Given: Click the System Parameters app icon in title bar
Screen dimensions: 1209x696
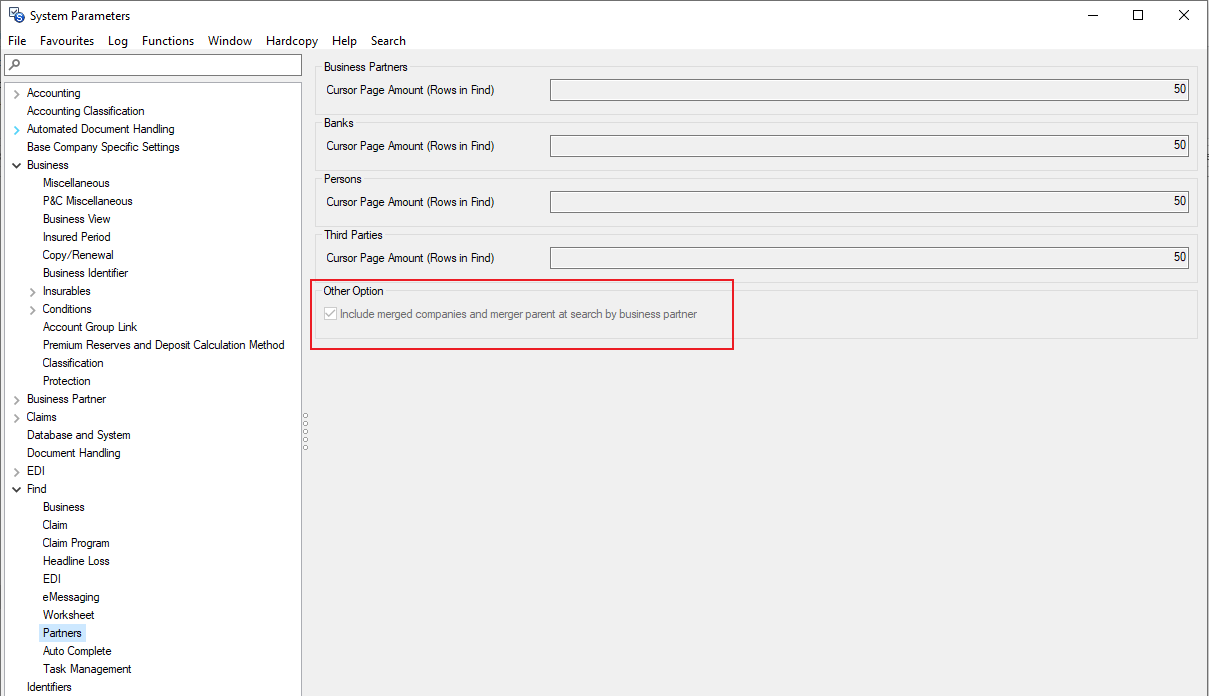Looking at the screenshot, I should tap(16, 15).
